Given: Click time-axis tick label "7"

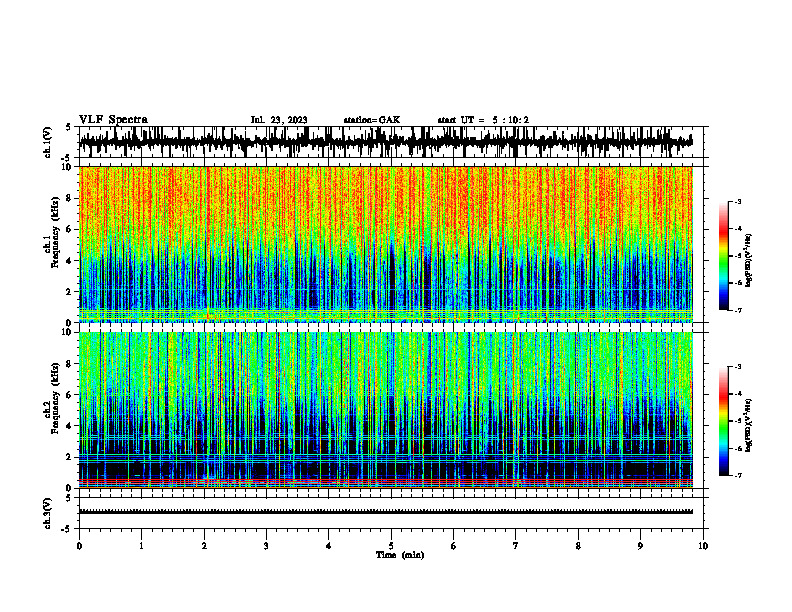Looking at the screenshot, I should [516, 546].
